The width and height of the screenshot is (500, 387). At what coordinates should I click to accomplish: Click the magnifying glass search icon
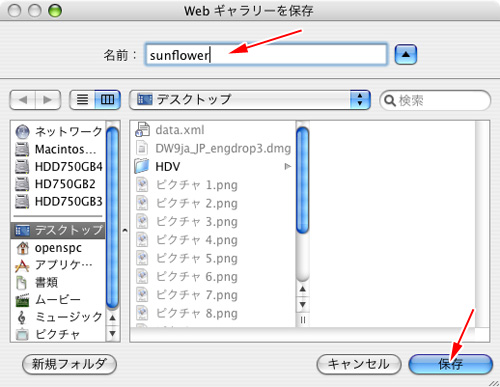pyautogui.click(x=389, y=100)
